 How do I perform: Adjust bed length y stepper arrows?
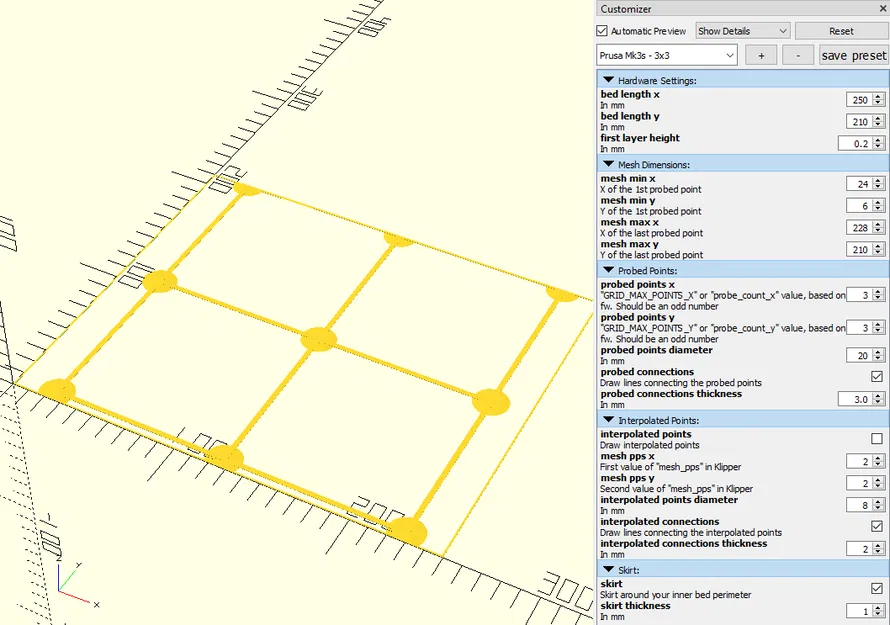tap(879, 121)
